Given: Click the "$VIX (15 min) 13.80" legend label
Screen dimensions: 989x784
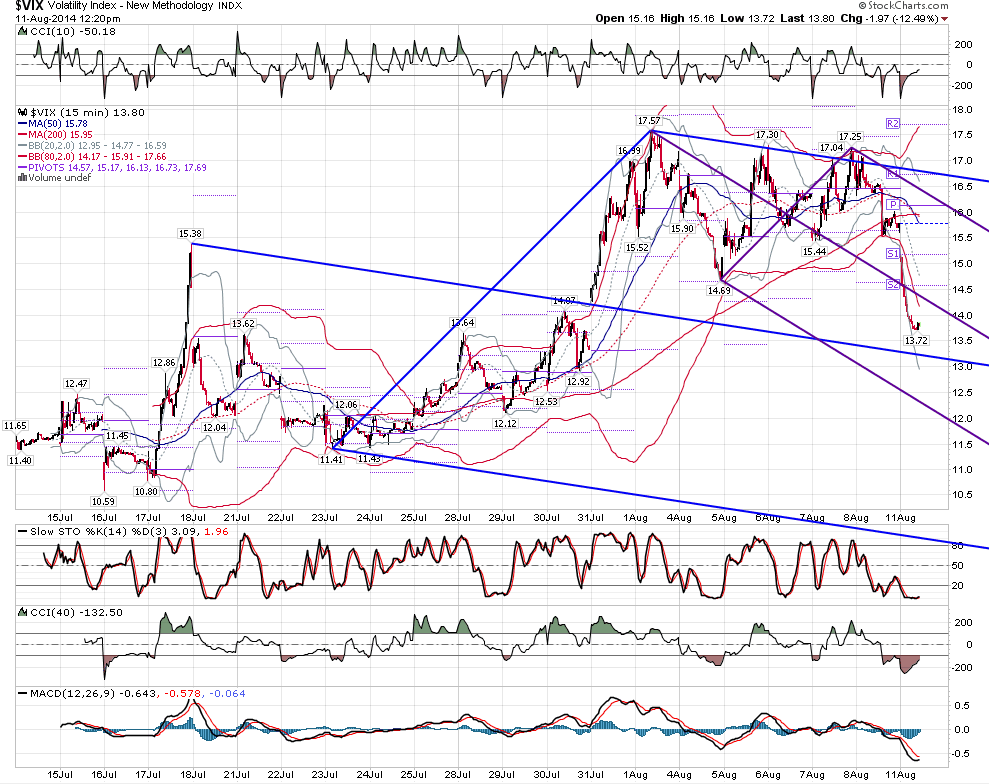Looking at the screenshot, I should pyautogui.click(x=86, y=113).
